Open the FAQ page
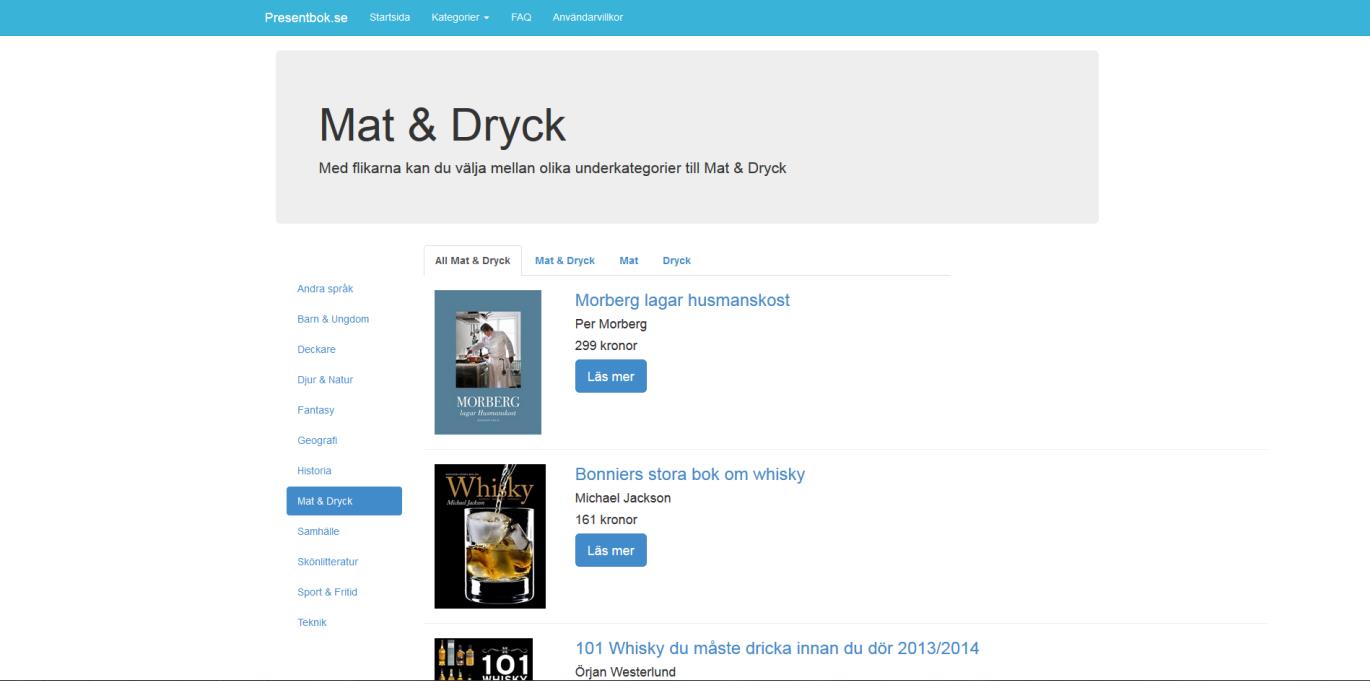1370x681 pixels. [521, 17]
